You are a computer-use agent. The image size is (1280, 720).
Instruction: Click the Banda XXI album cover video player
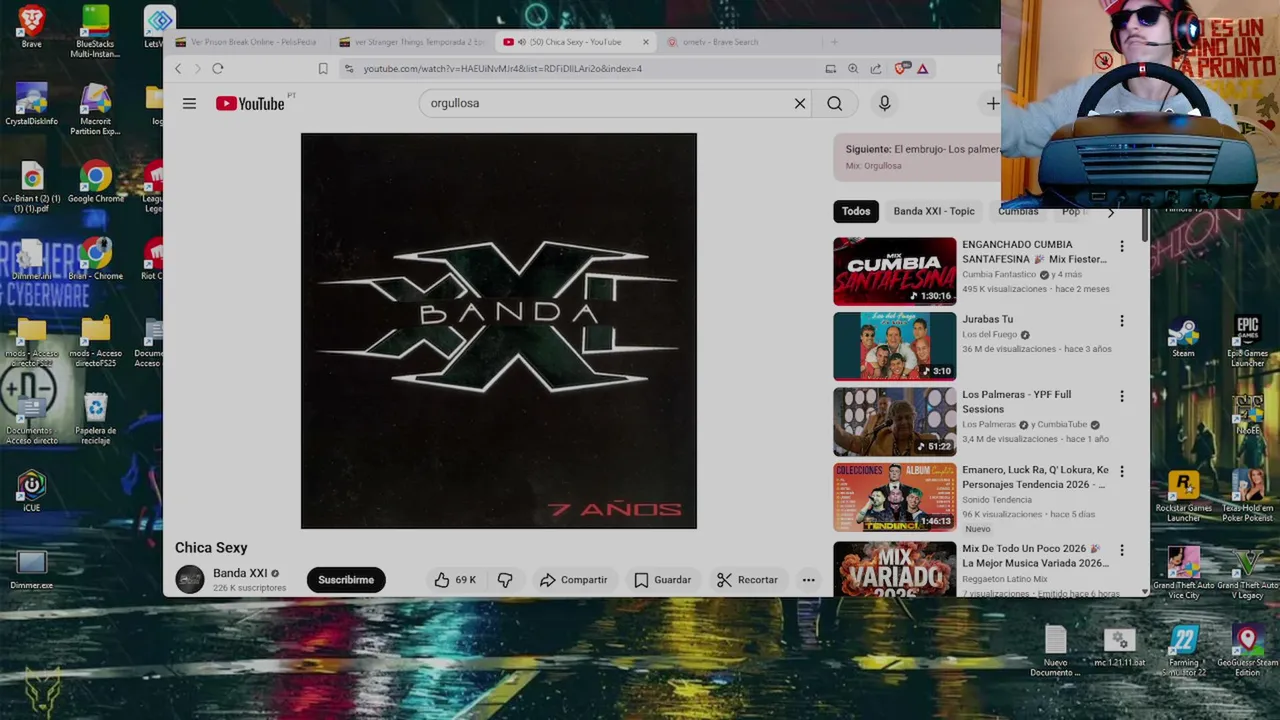[499, 331]
